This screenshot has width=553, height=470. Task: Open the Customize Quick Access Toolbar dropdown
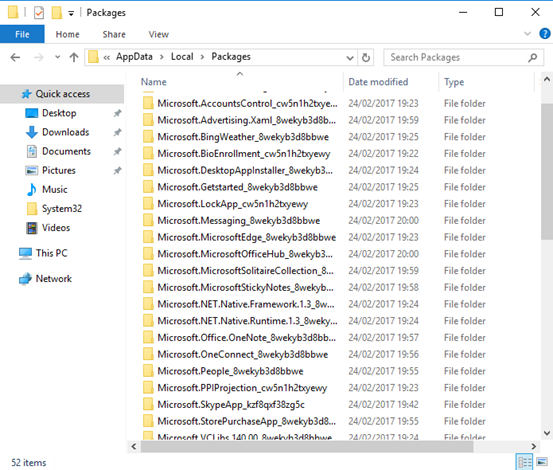(x=71, y=13)
